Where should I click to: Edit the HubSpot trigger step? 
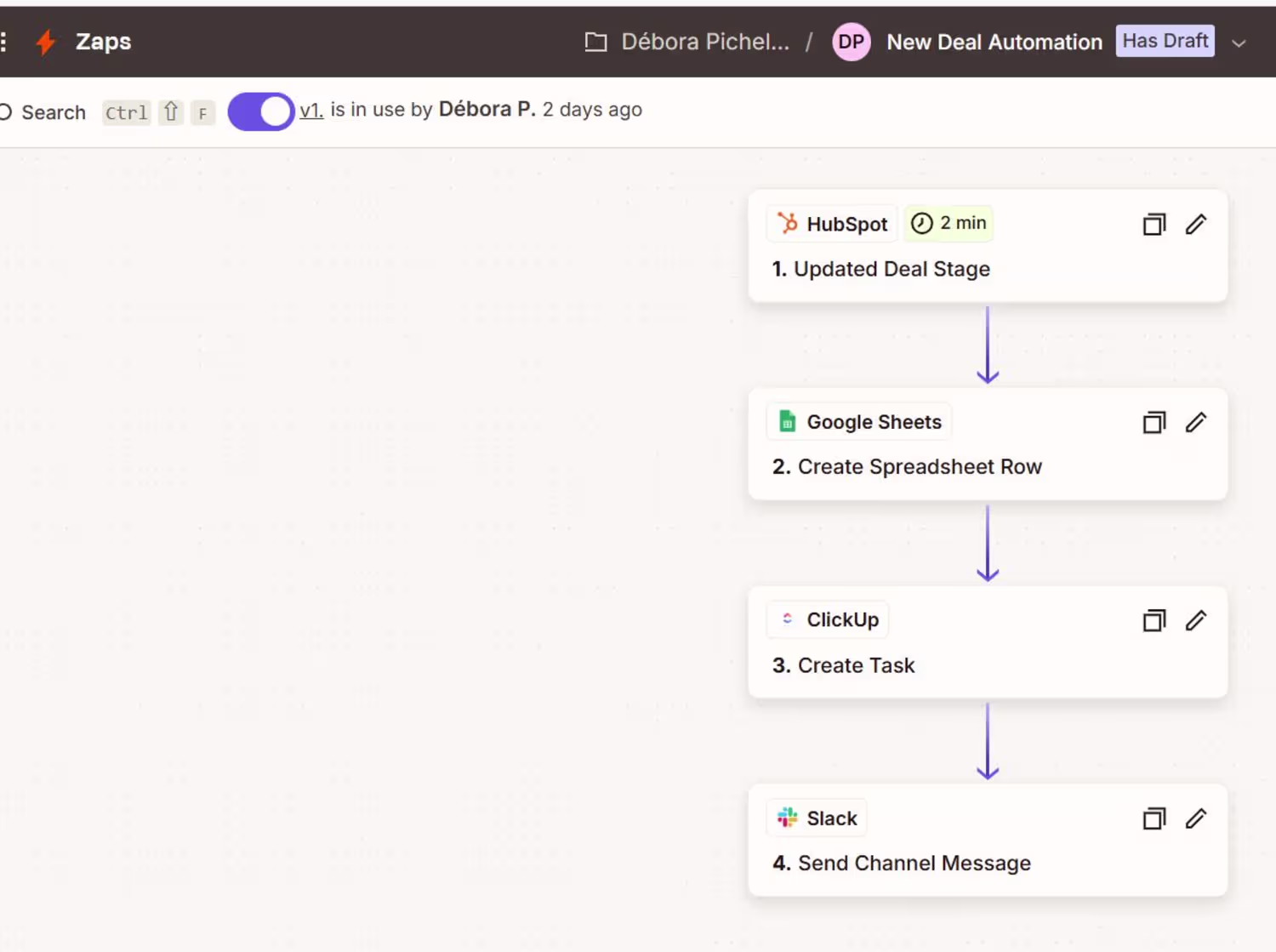tap(1196, 225)
